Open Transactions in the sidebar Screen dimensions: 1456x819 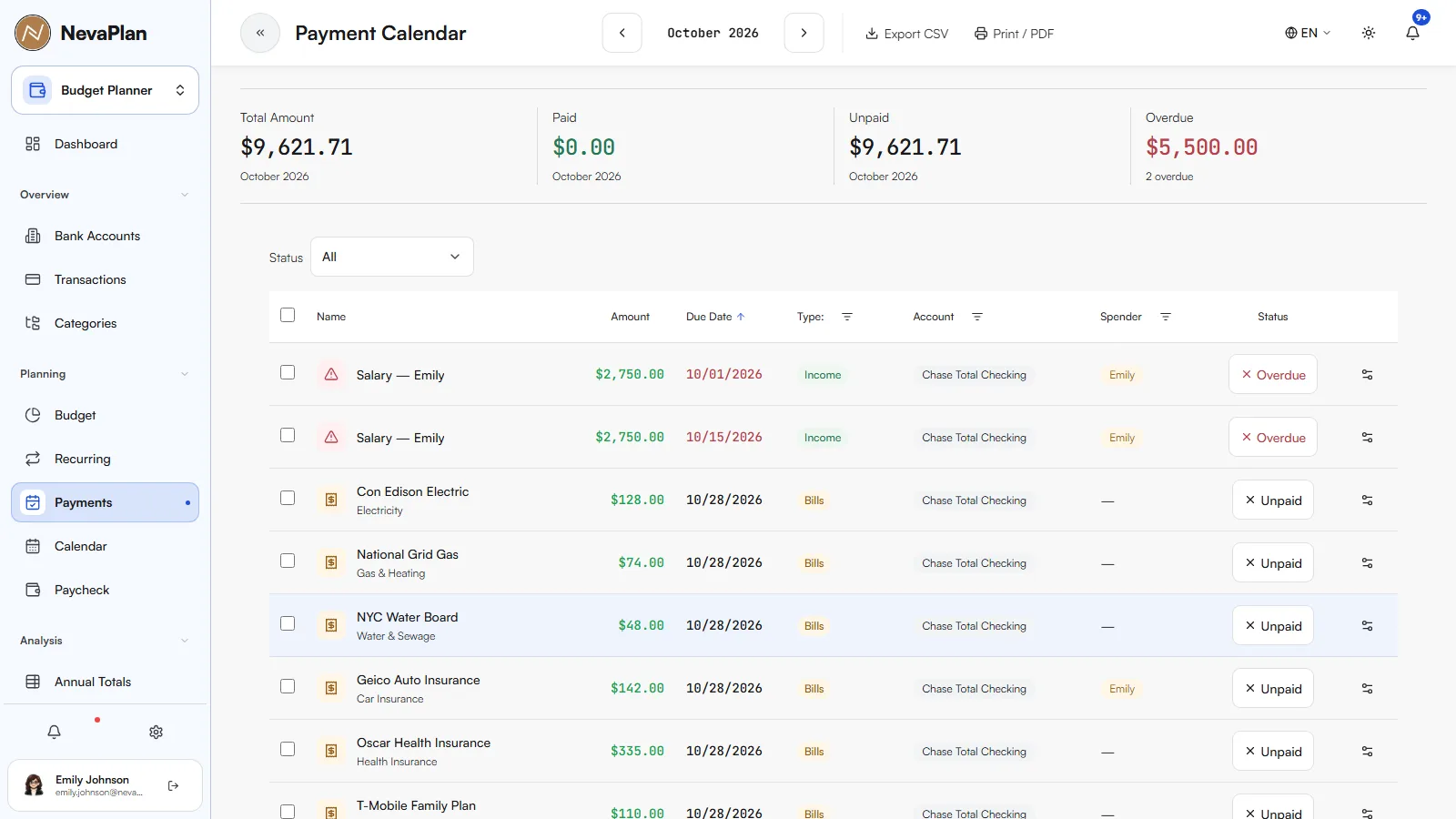tap(105, 279)
